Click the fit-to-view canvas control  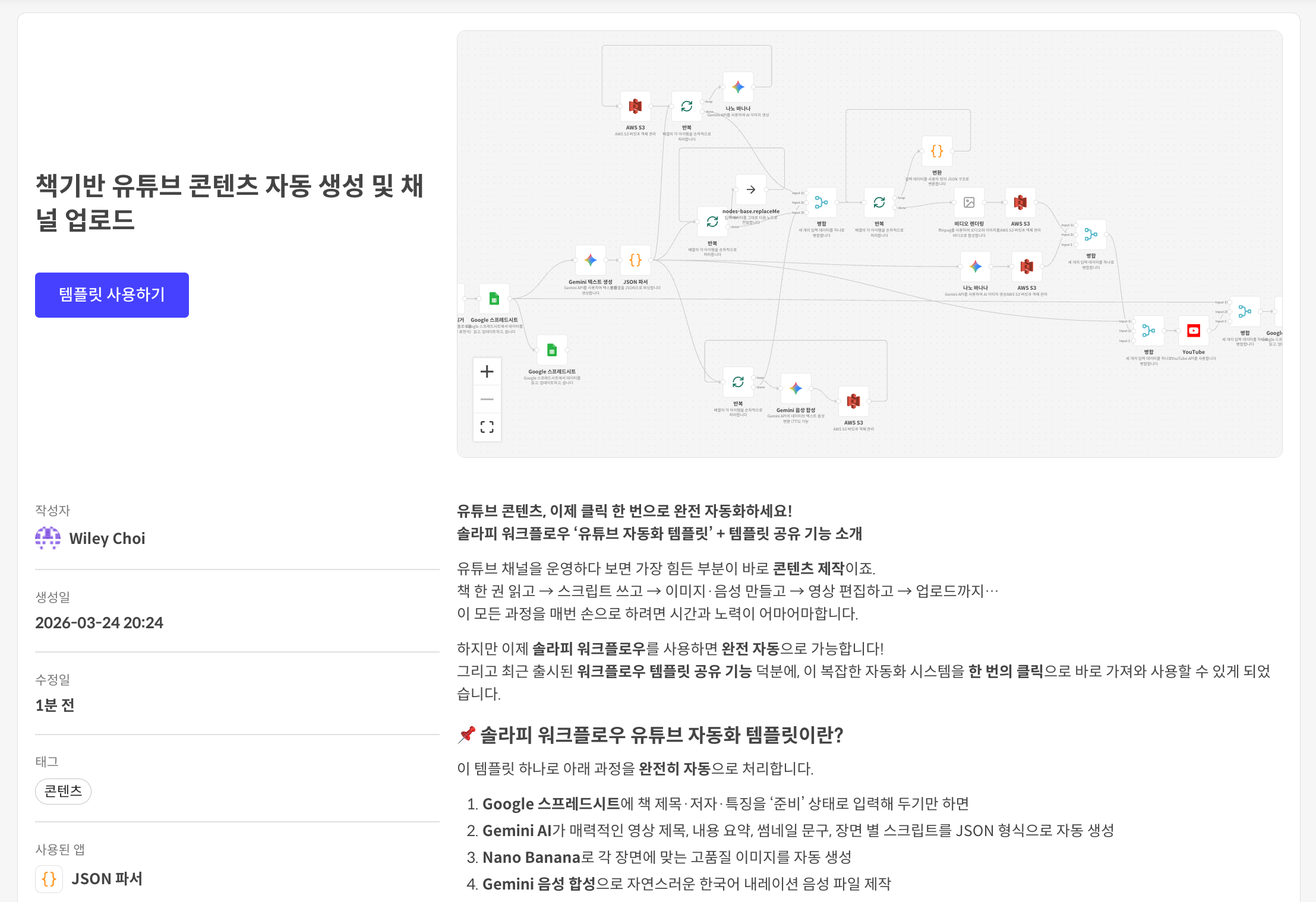click(x=487, y=428)
